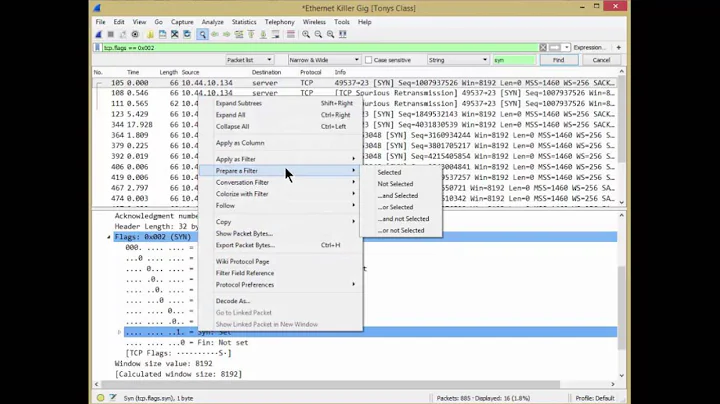Toggle colorize packet list icon
The height and width of the screenshot is (404, 720).
(291, 34)
